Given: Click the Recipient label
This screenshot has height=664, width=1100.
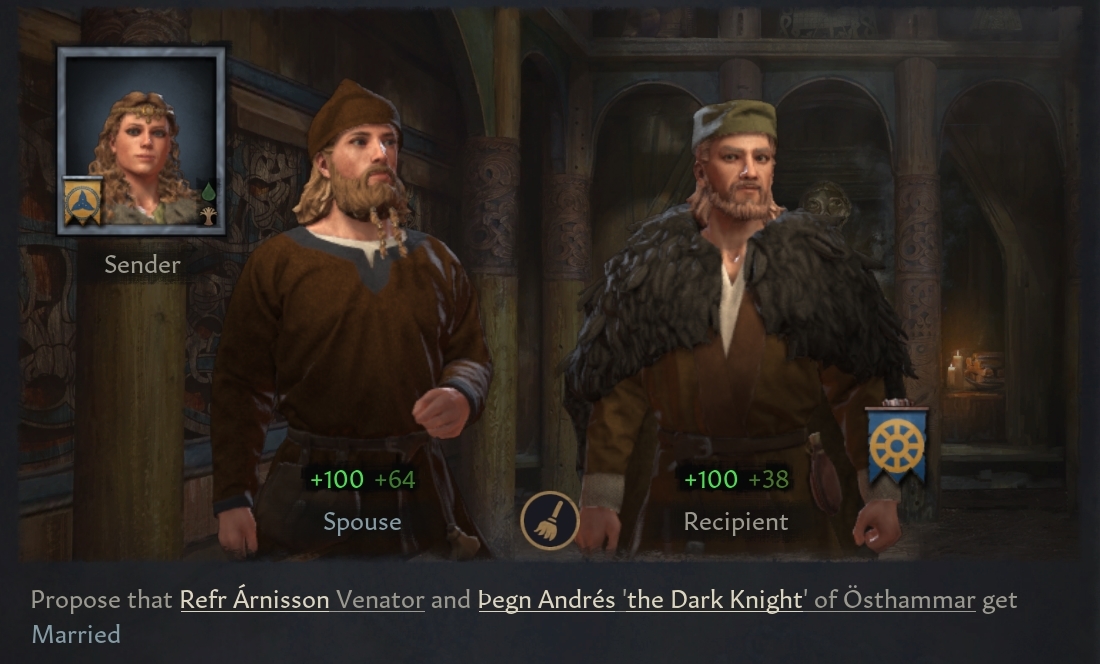Looking at the screenshot, I should pos(736,522).
